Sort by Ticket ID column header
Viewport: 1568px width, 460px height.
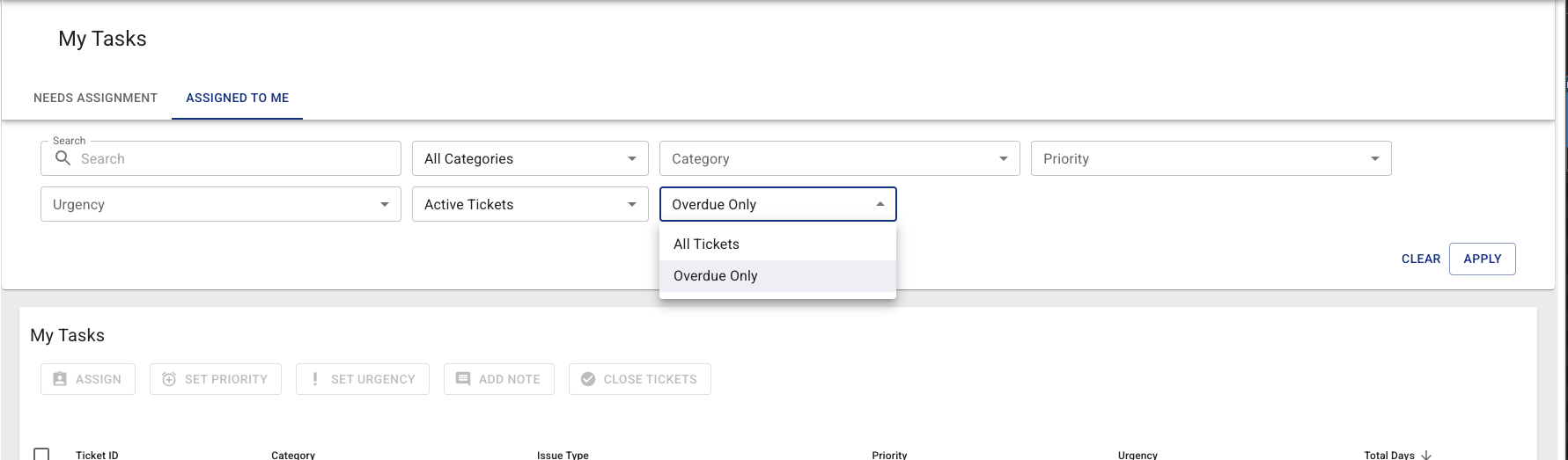click(x=97, y=455)
